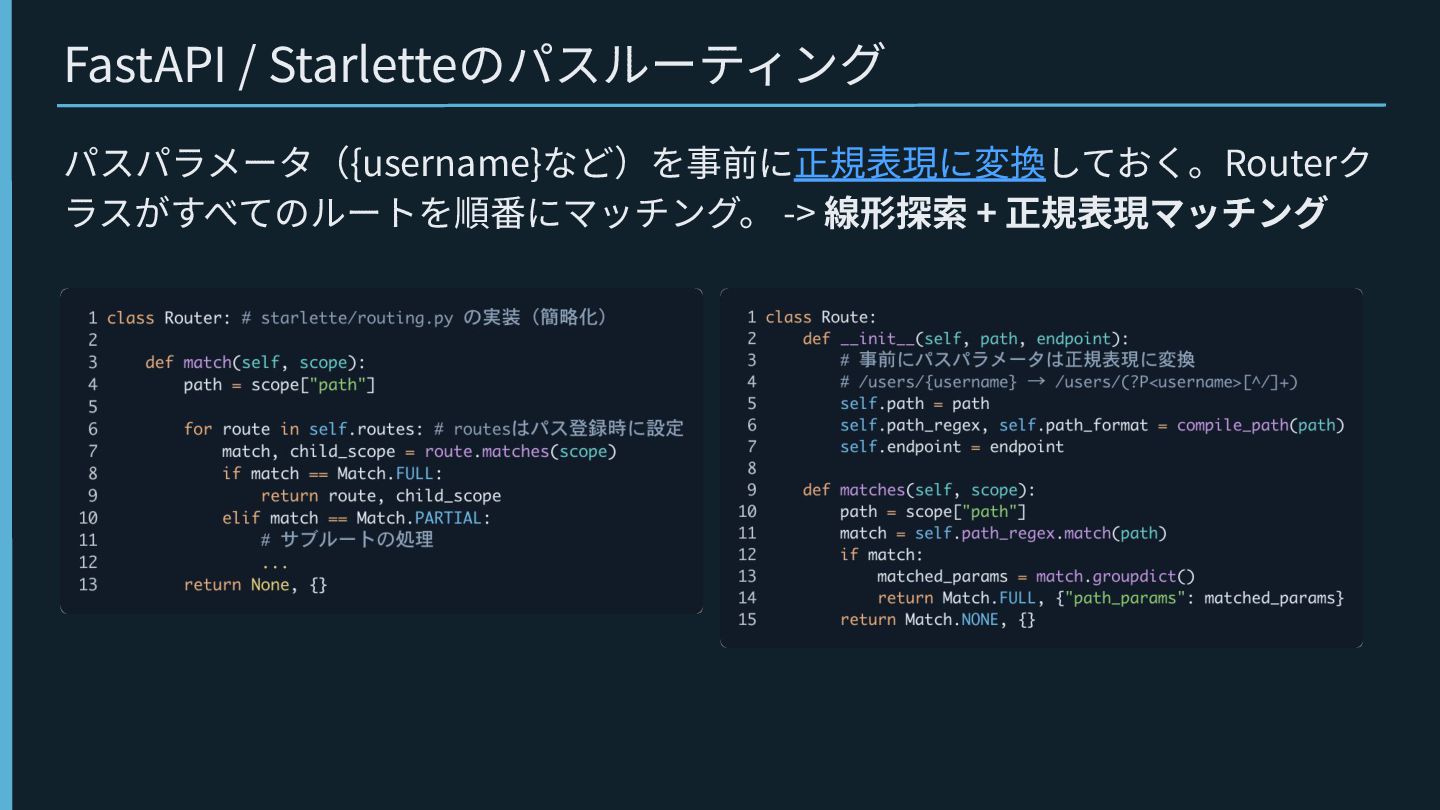Click the bold text 線形探索 + 正規表現マッチング

click(x=1075, y=213)
